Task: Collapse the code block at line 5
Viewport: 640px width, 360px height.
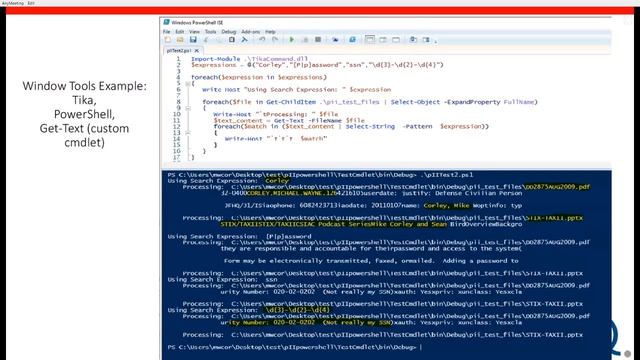Action: [188, 84]
